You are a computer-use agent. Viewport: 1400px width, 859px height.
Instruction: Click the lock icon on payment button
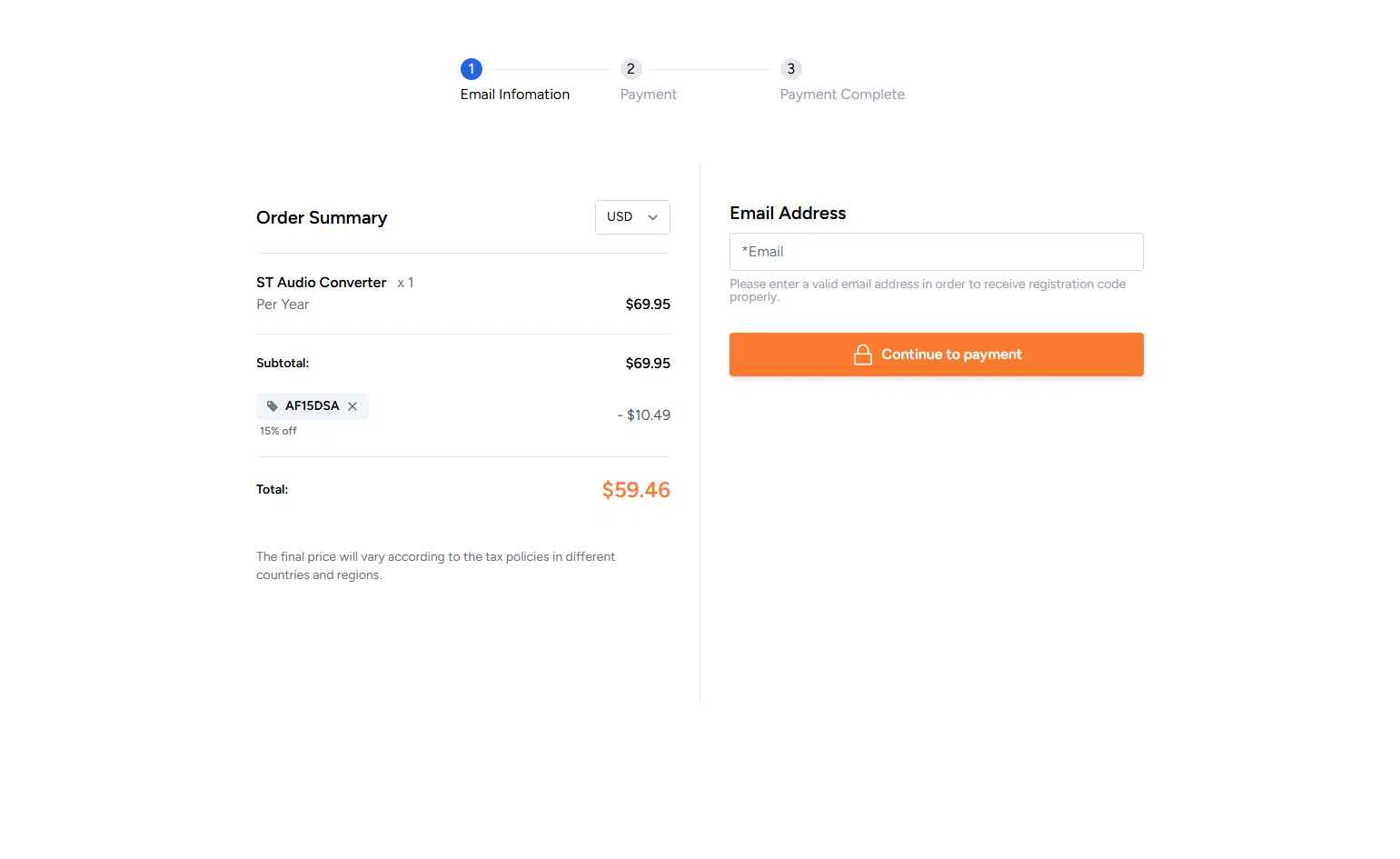pos(863,355)
